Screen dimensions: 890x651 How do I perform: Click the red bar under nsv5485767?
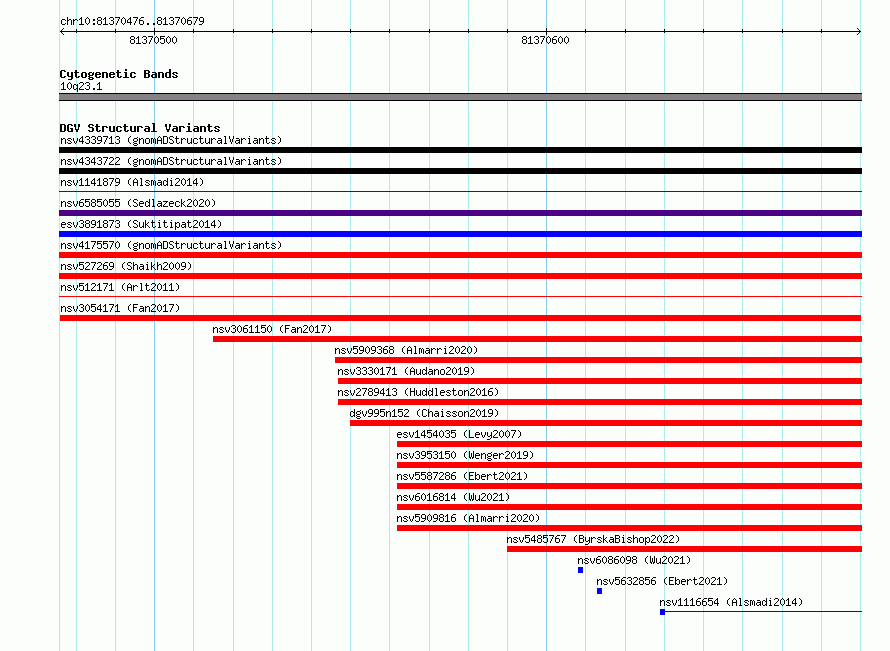[685, 549]
